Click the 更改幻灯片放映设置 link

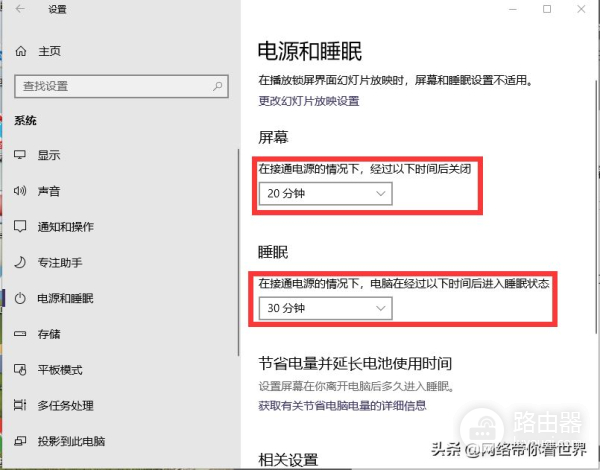309,101
